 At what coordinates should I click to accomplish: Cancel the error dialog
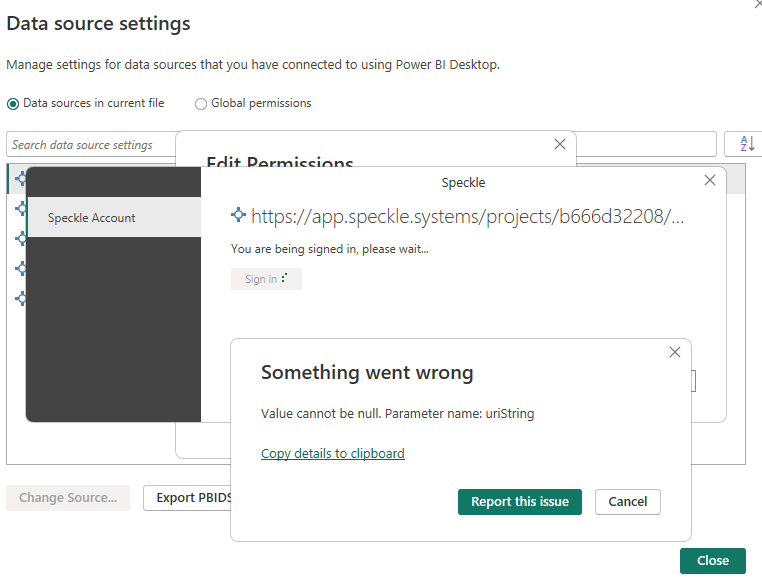[x=627, y=502]
